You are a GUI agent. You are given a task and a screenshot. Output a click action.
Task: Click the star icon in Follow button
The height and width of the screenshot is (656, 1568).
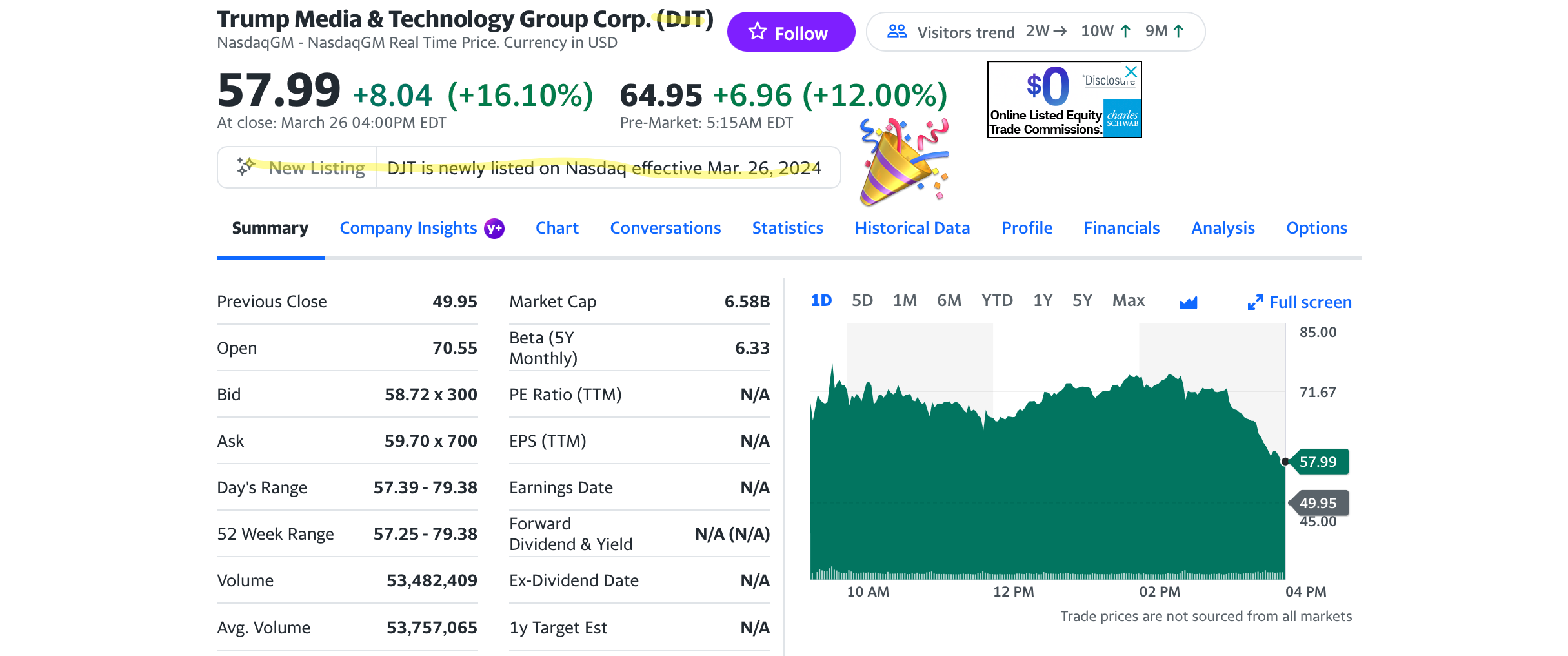758,32
